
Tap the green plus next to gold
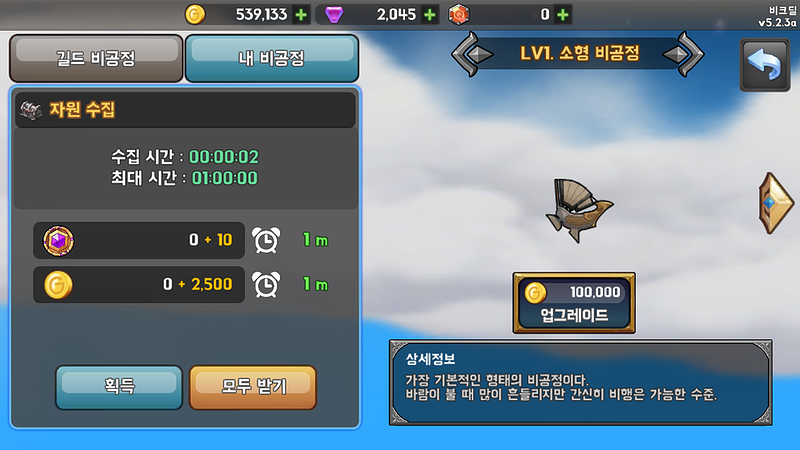click(x=301, y=15)
